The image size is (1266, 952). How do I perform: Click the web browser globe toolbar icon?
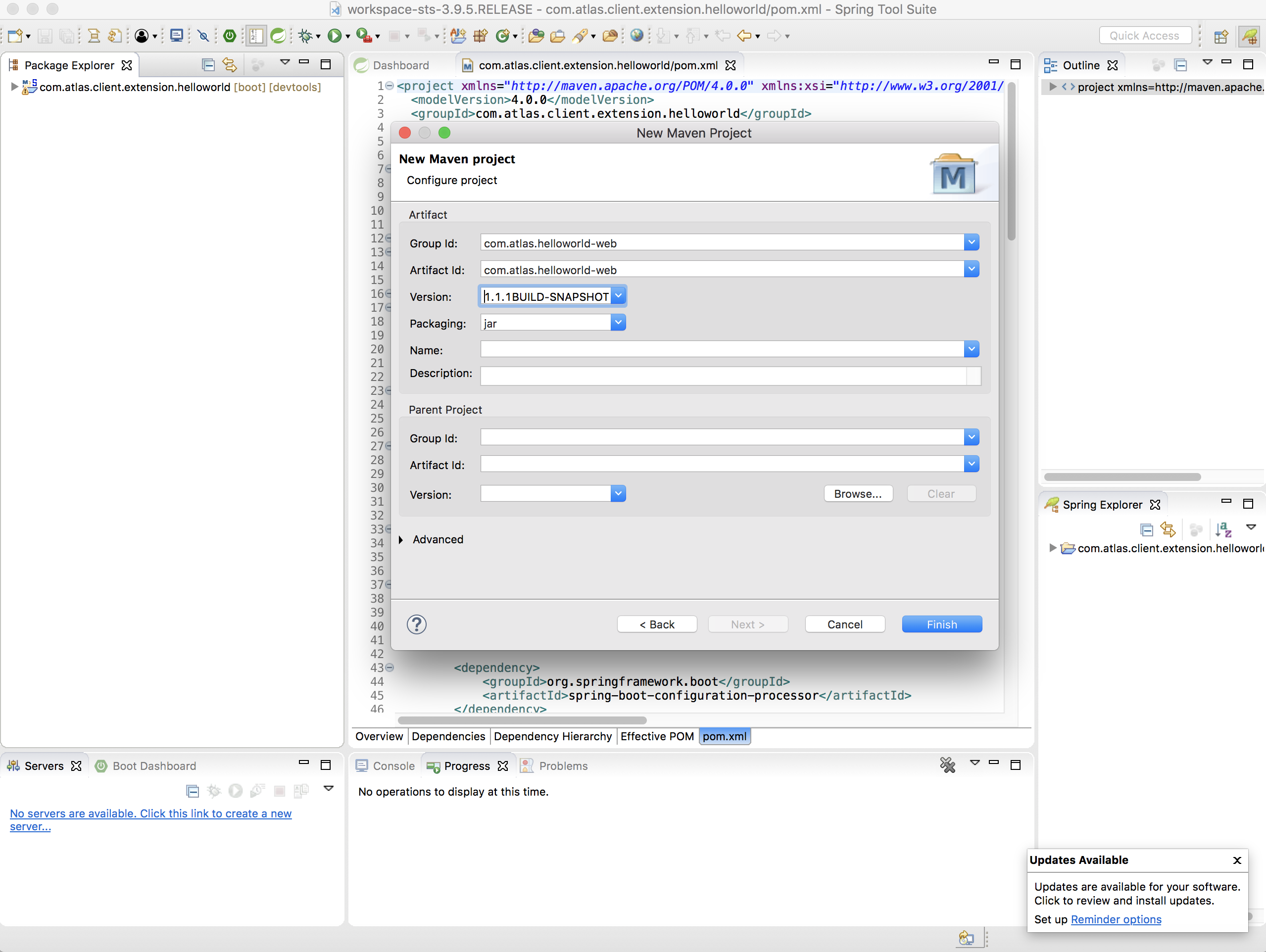636,36
